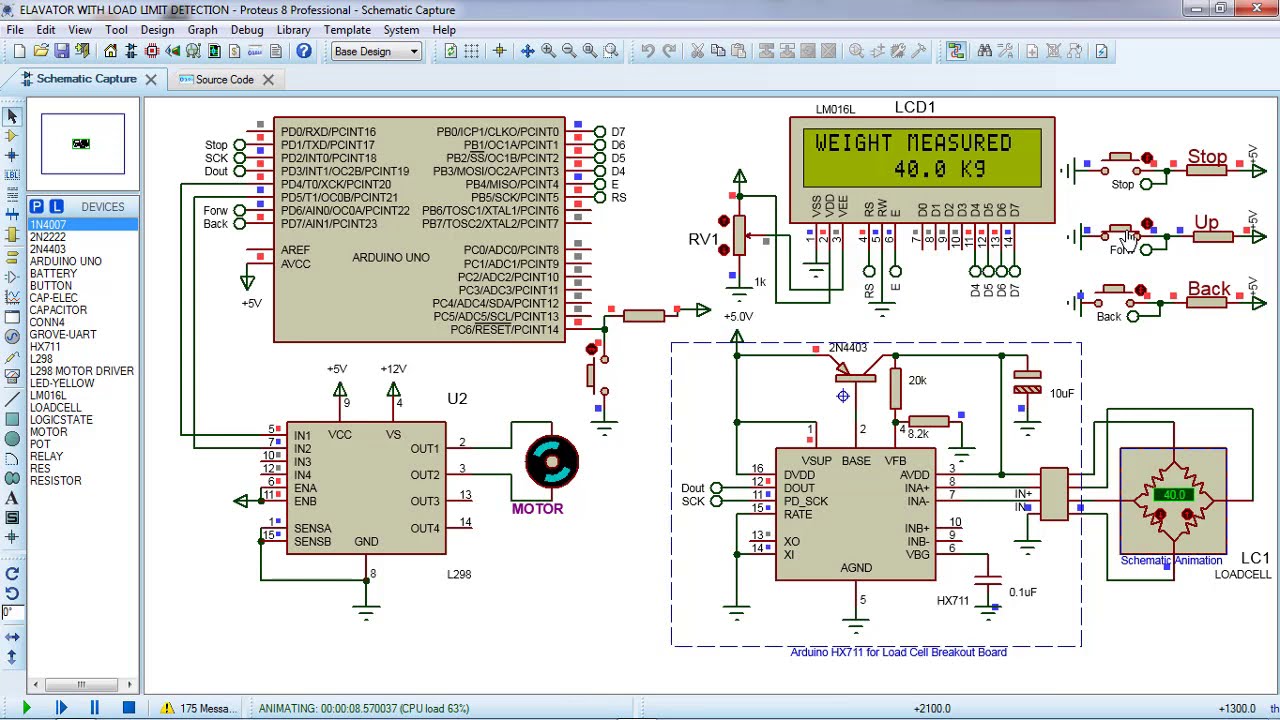Image resolution: width=1280 pixels, height=720 pixels.
Task: Open the Library menu
Action: [x=294, y=30]
